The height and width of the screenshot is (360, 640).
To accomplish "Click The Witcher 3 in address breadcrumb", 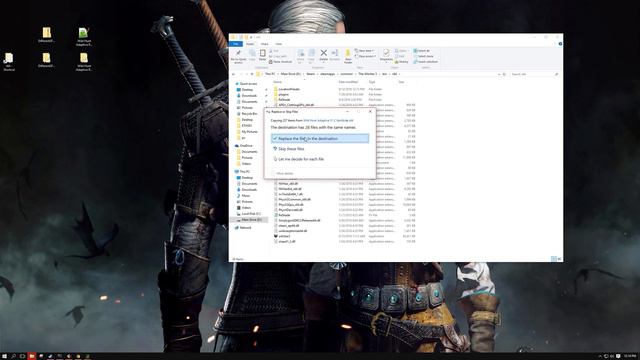I will [x=368, y=74].
